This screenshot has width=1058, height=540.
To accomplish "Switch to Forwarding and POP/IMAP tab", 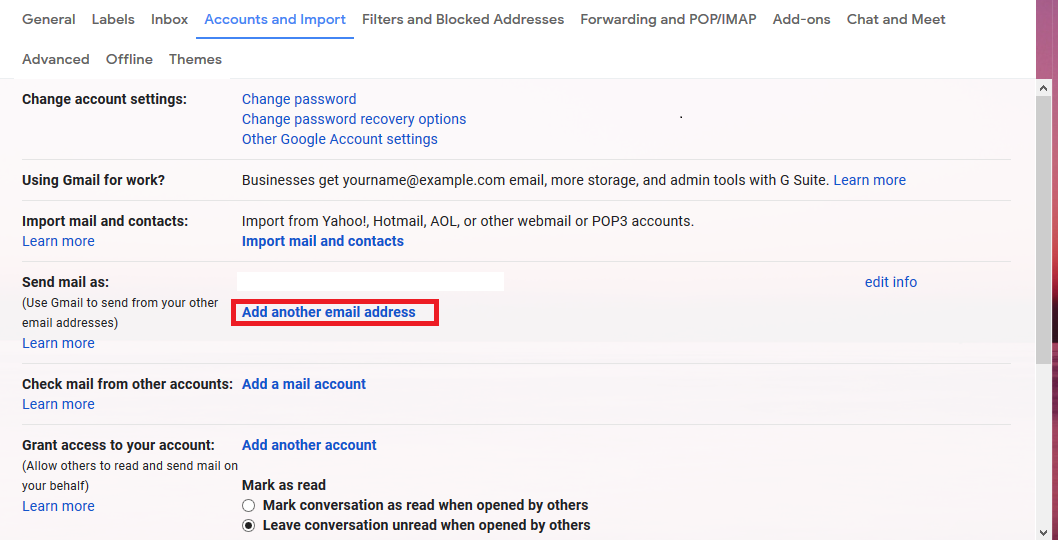I will point(668,19).
